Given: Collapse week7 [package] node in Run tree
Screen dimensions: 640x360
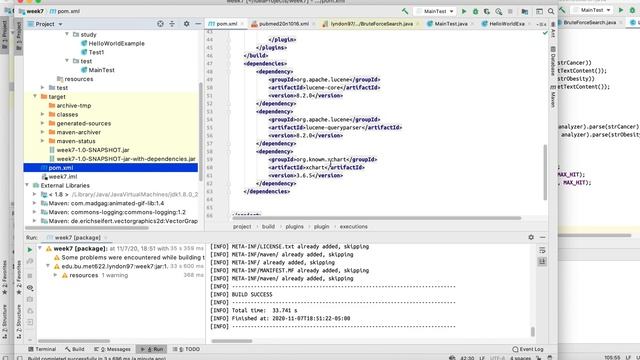Looking at the screenshot, I should (40, 248).
